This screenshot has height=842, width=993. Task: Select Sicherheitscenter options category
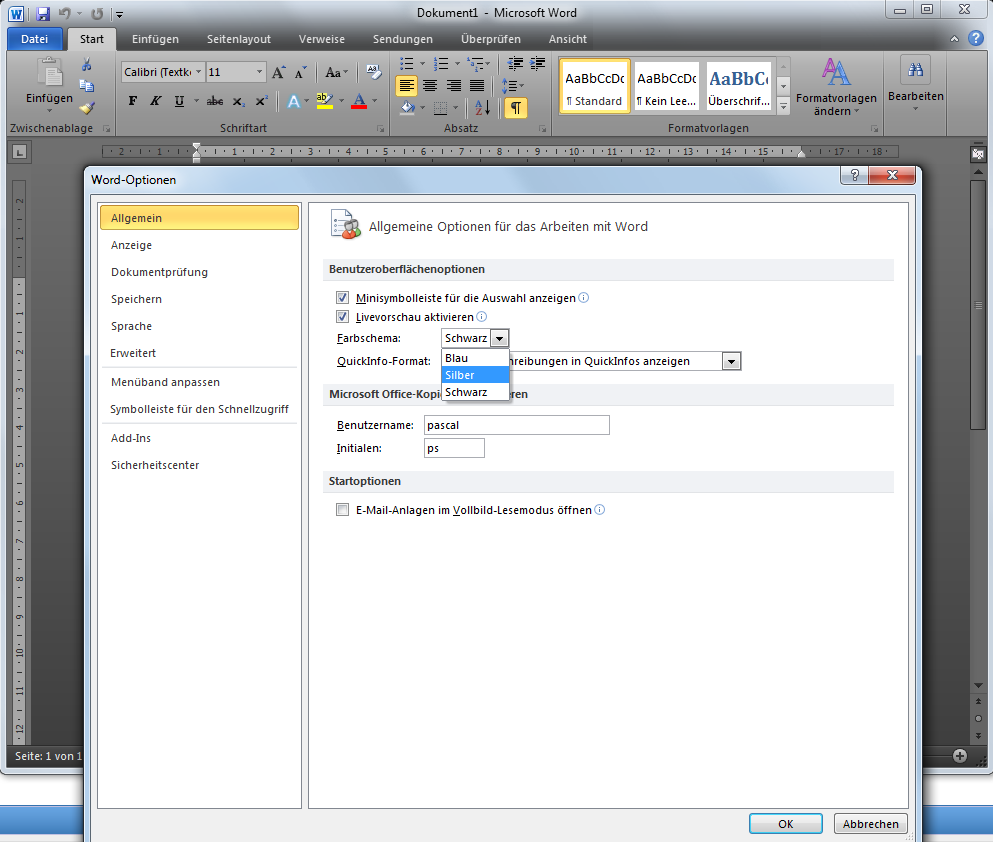199,465
